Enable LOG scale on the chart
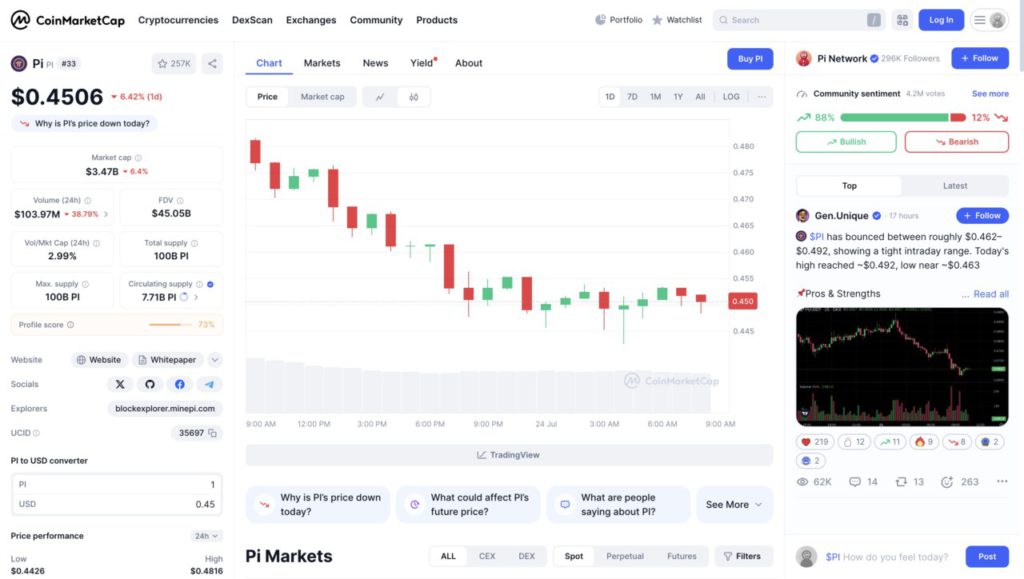1024x579 pixels. click(x=731, y=97)
